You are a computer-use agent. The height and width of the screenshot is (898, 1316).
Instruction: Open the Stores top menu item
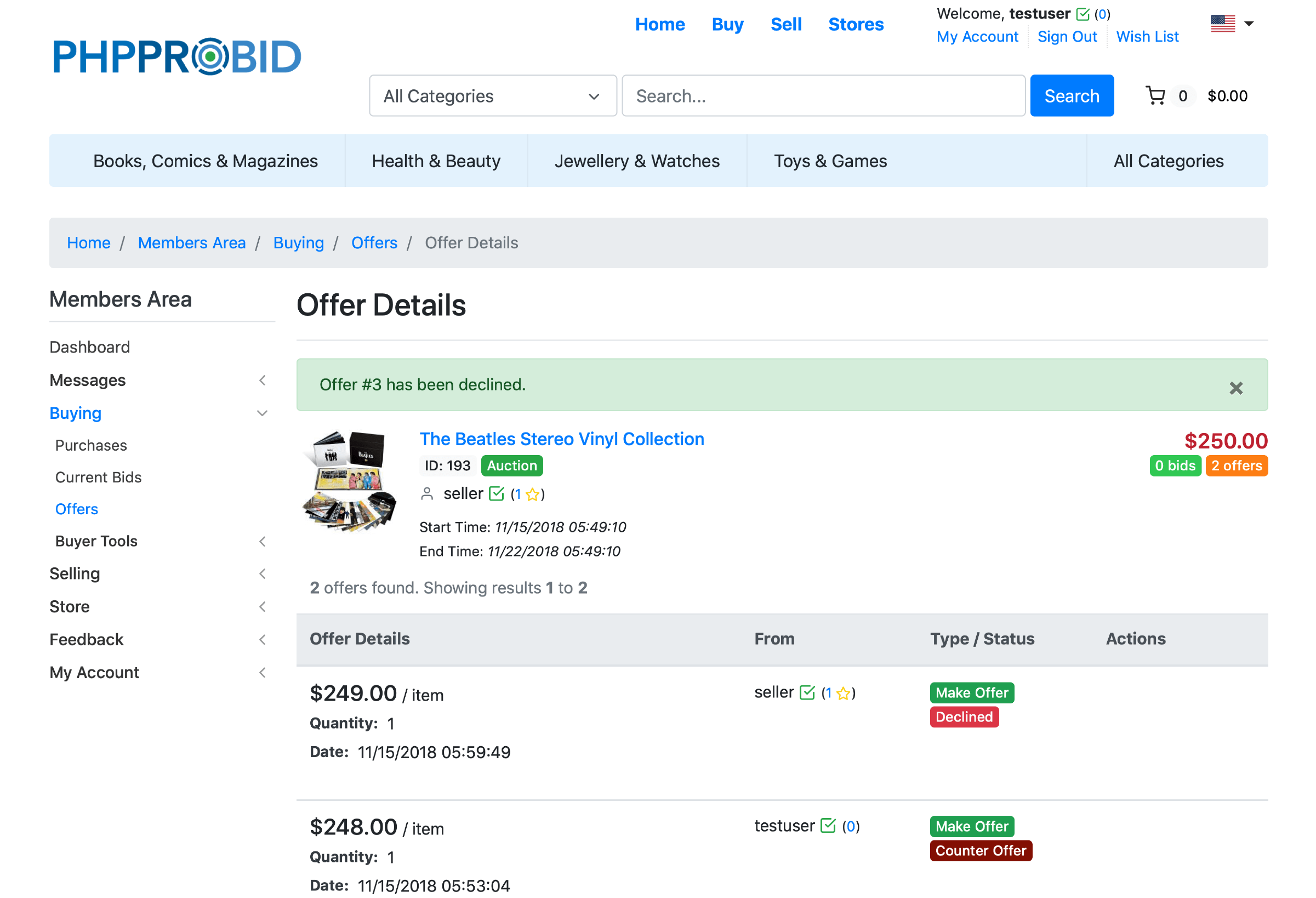[855, 24]
